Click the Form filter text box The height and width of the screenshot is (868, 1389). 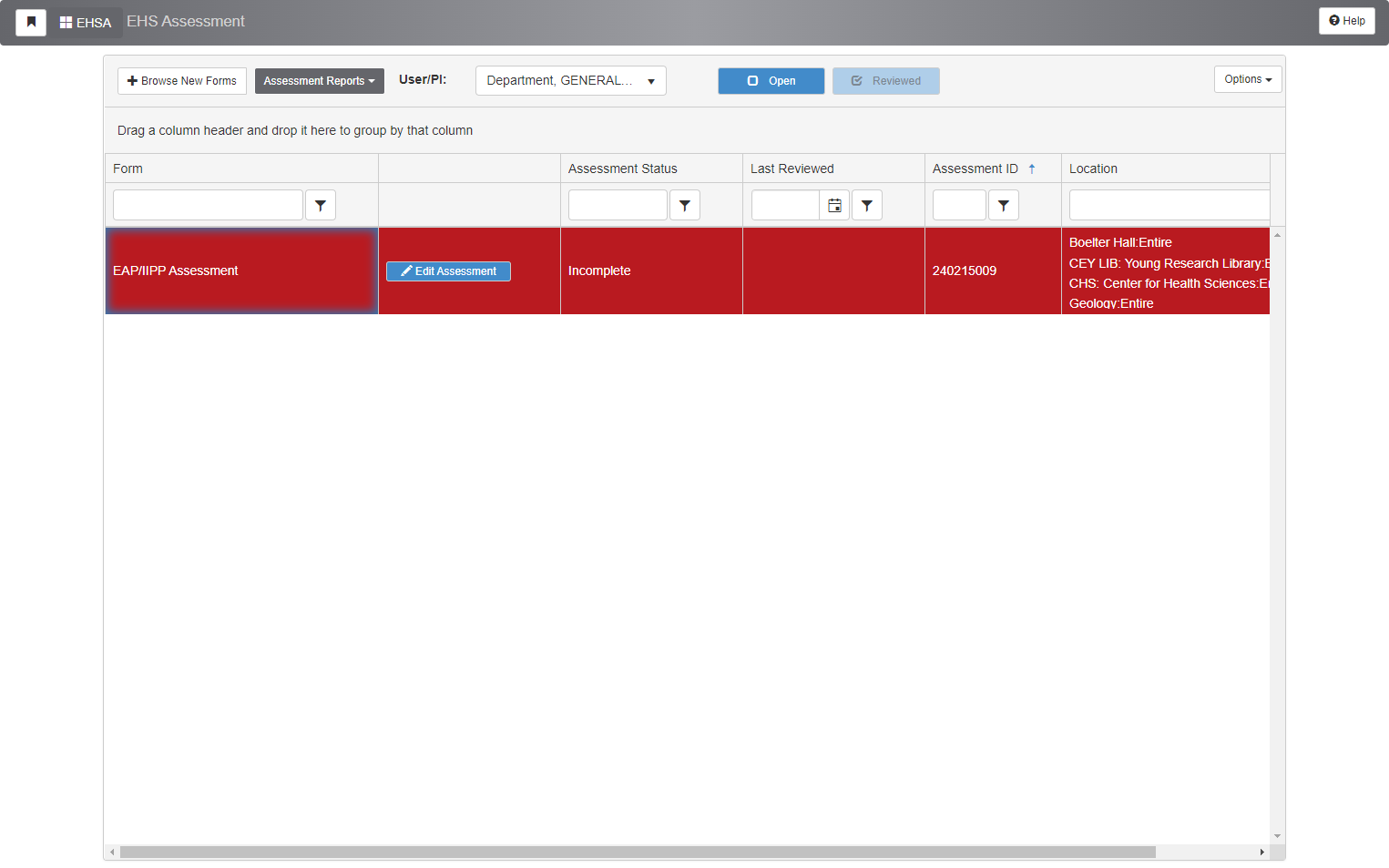point(208,205)
